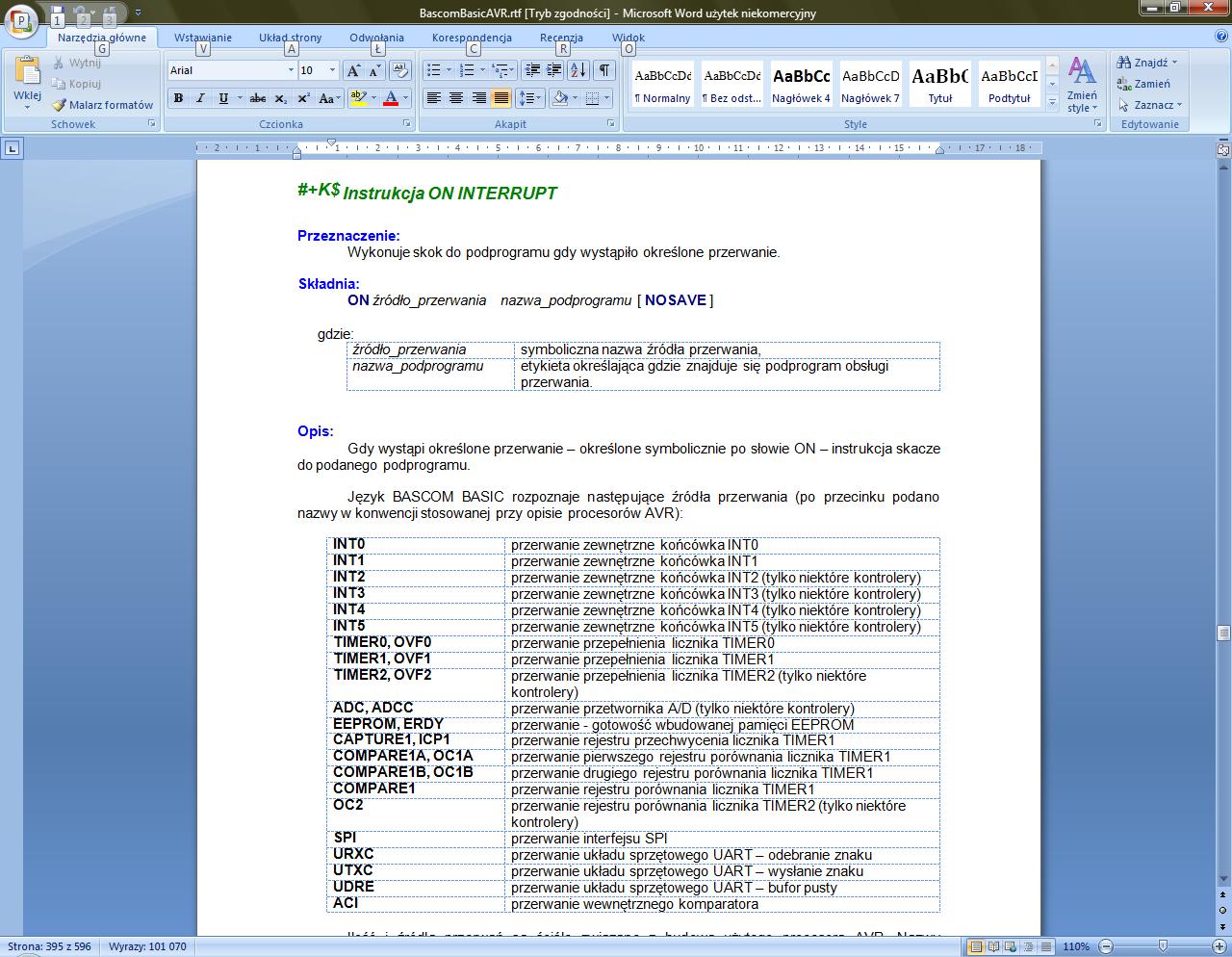Click the Znajdź find button
The height and width of the screenshot is (957, 1232).
1147,63
